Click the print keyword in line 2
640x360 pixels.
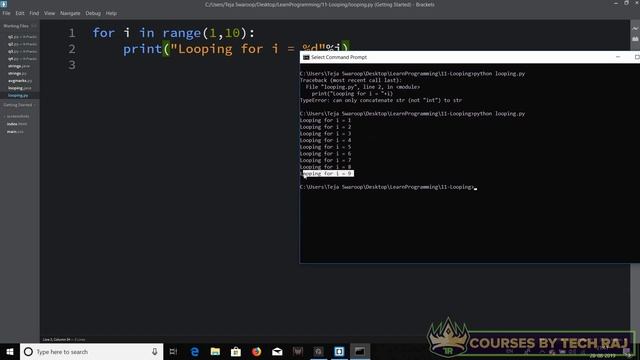click(142, 49)
